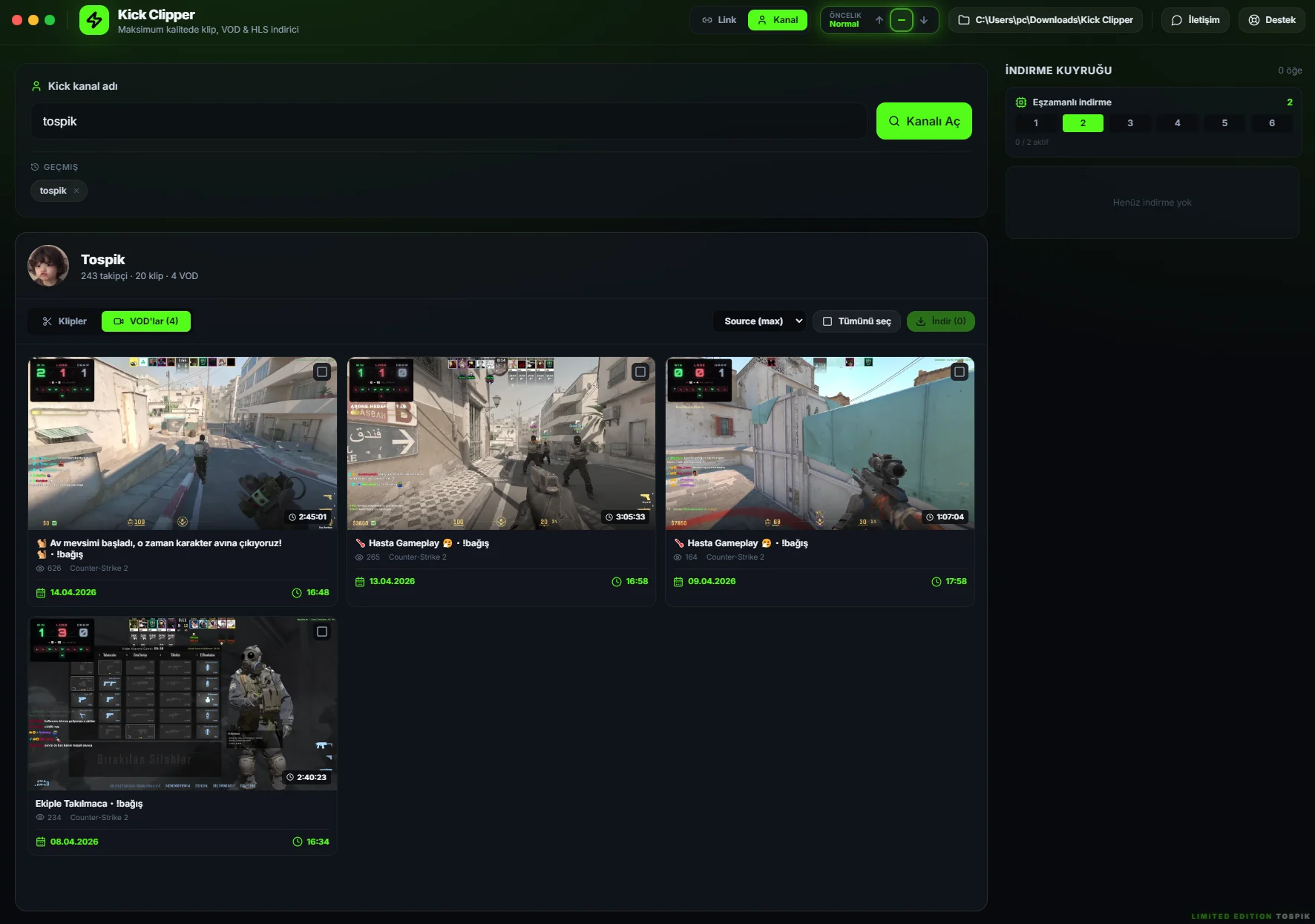Remove tospik from history with X

coord(76,191)
